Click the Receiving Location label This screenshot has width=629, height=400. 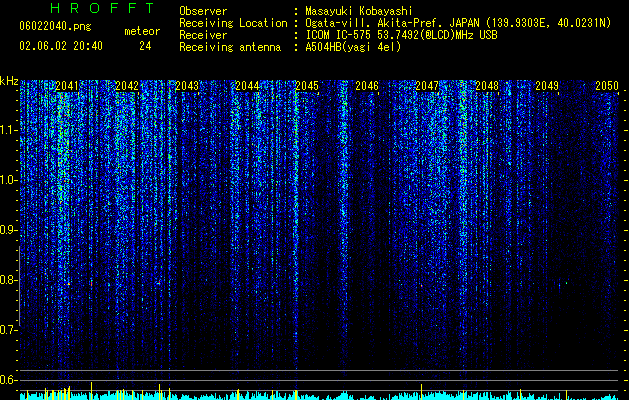pyautogui.click(x=233, y=23)
